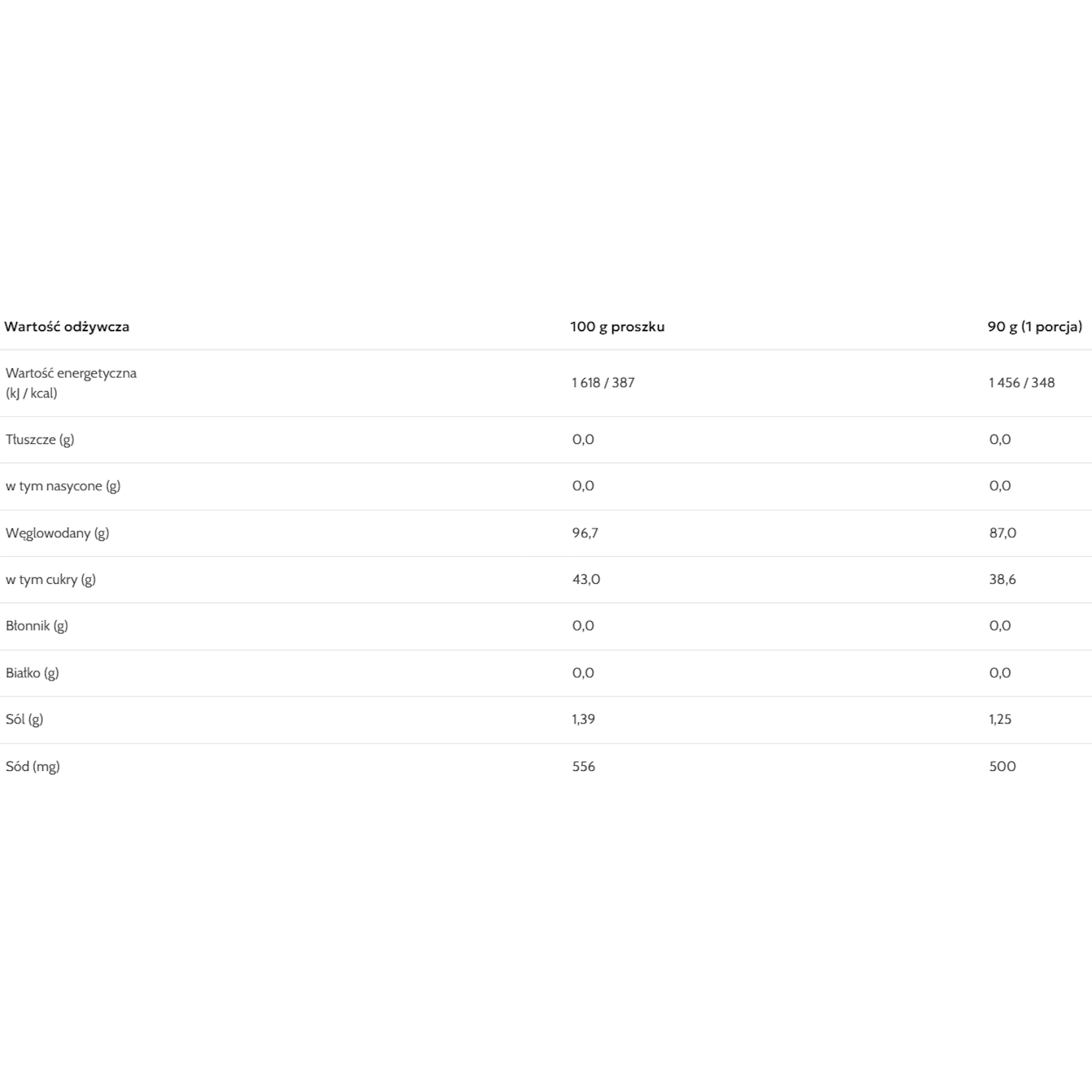Click the salt value "1,39"
This screenshot has width=1092, height=1092.
tap(583, 719)
